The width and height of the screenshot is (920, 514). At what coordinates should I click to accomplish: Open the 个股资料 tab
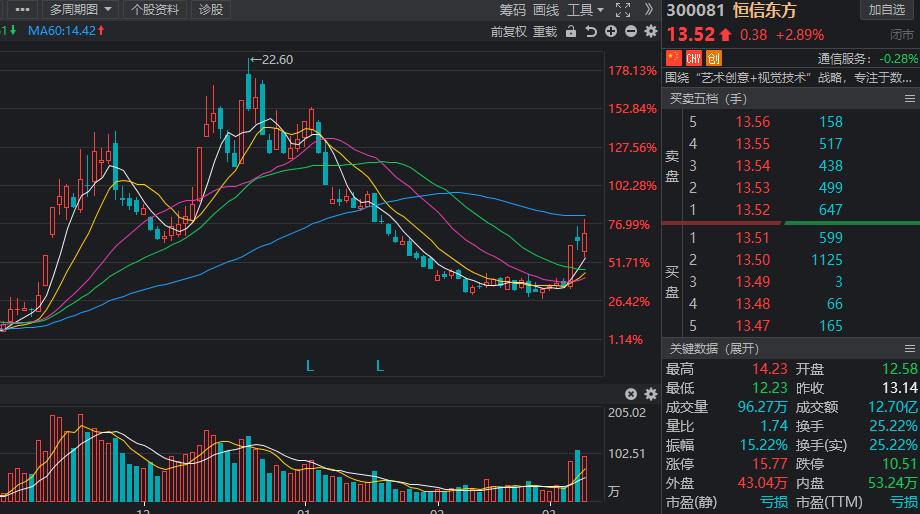(155, 10)
